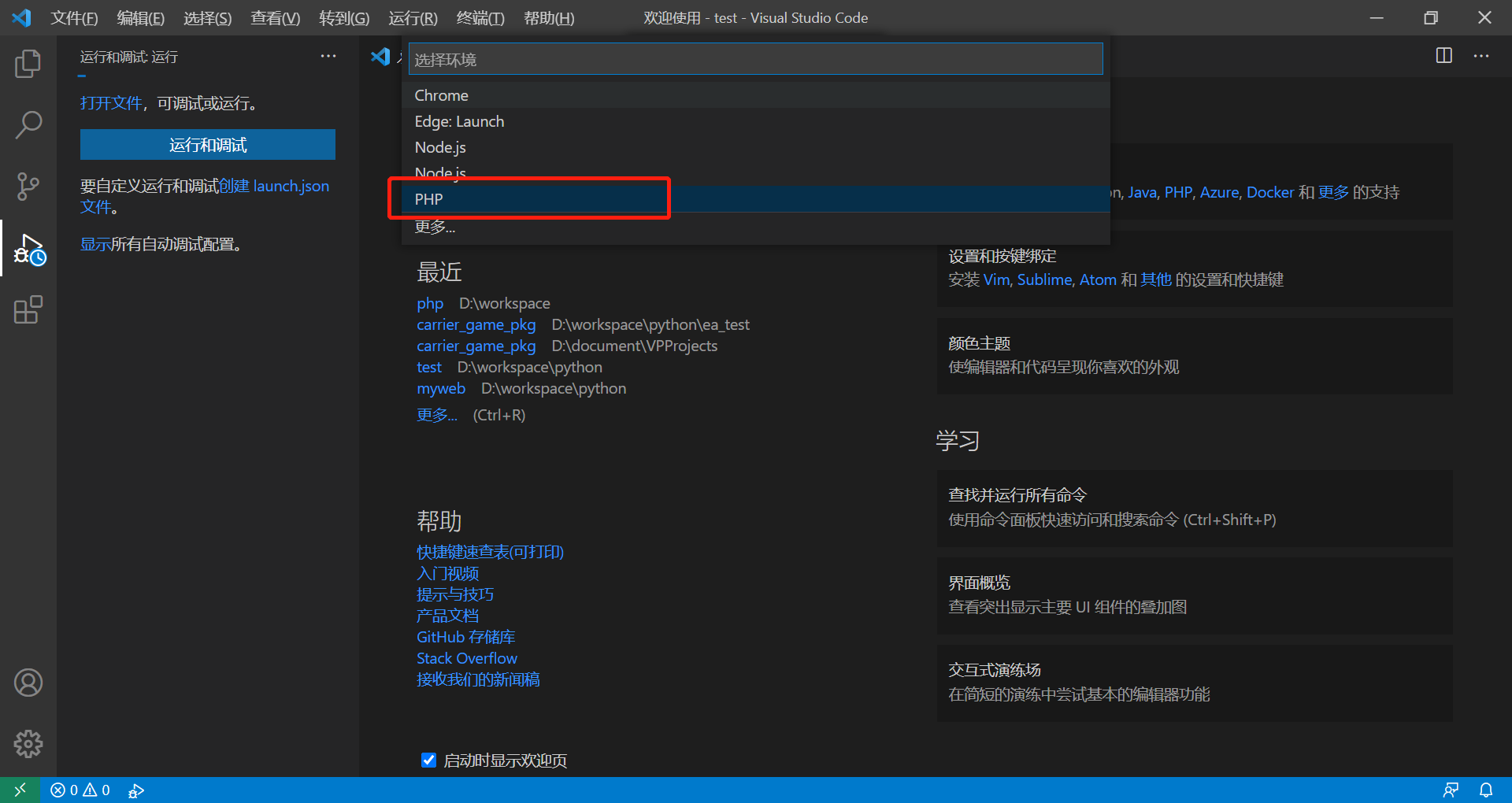Open the 运行(R) menu

[413, 18]
